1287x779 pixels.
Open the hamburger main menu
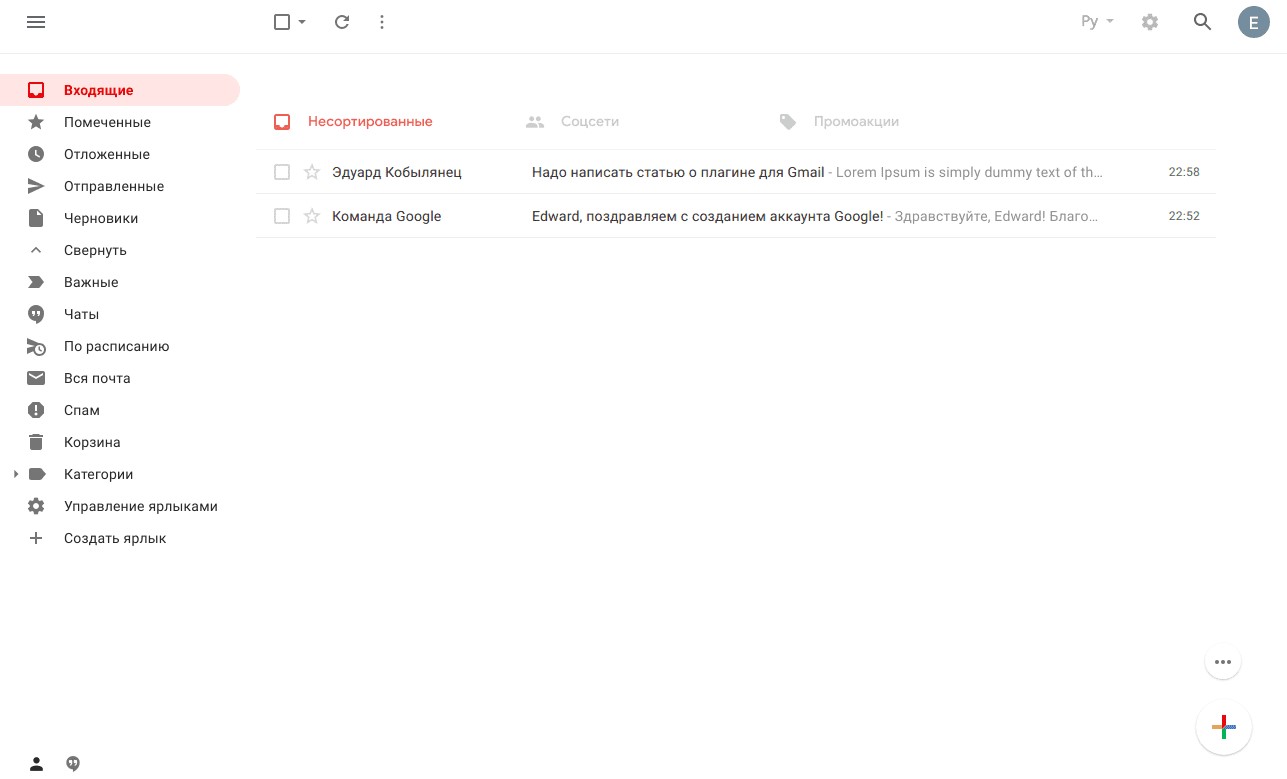[x=36, y=22]
